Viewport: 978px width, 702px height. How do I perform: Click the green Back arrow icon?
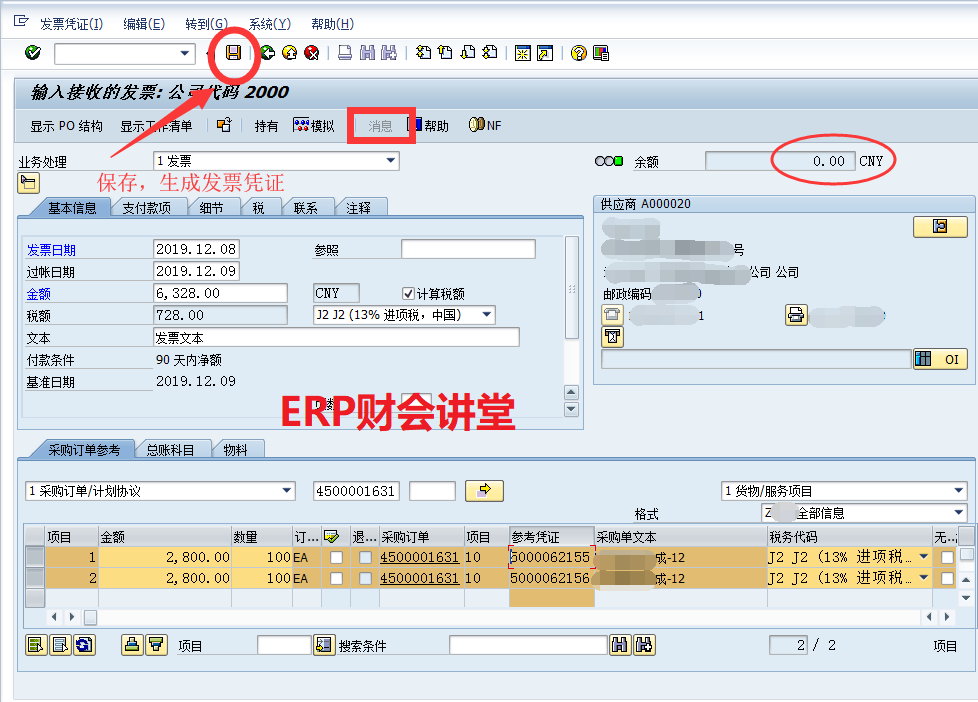(267, 53)
